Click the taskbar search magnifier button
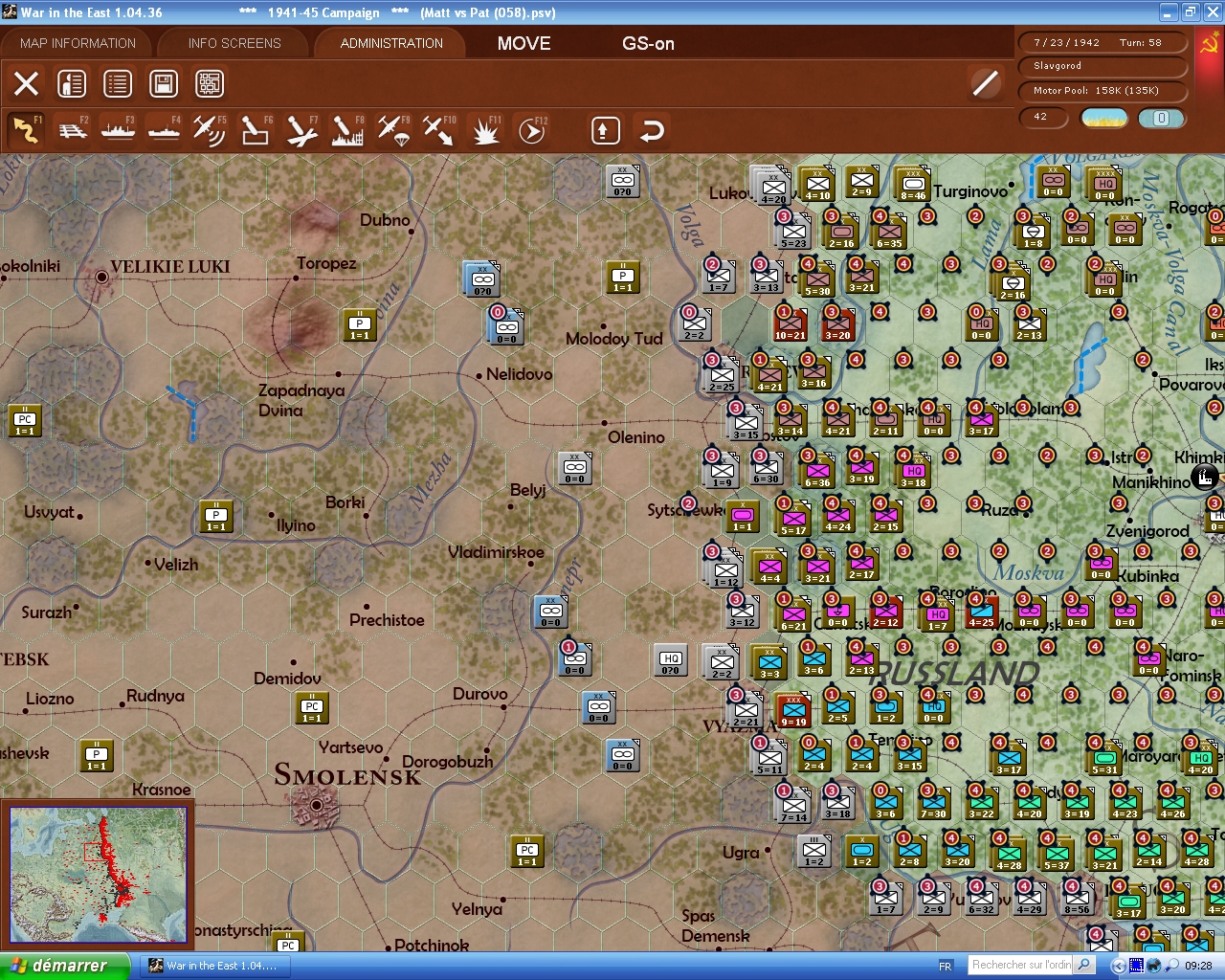 [1084, 965]
